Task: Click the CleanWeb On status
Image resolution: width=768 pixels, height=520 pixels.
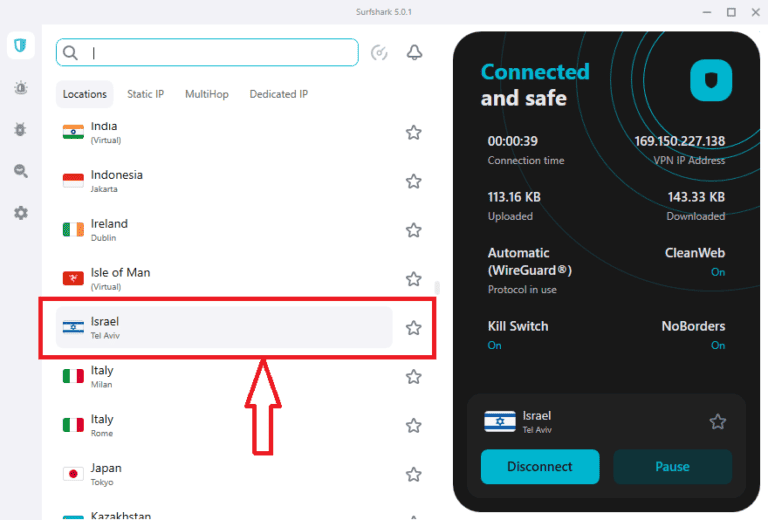Action: coord(718,272)
